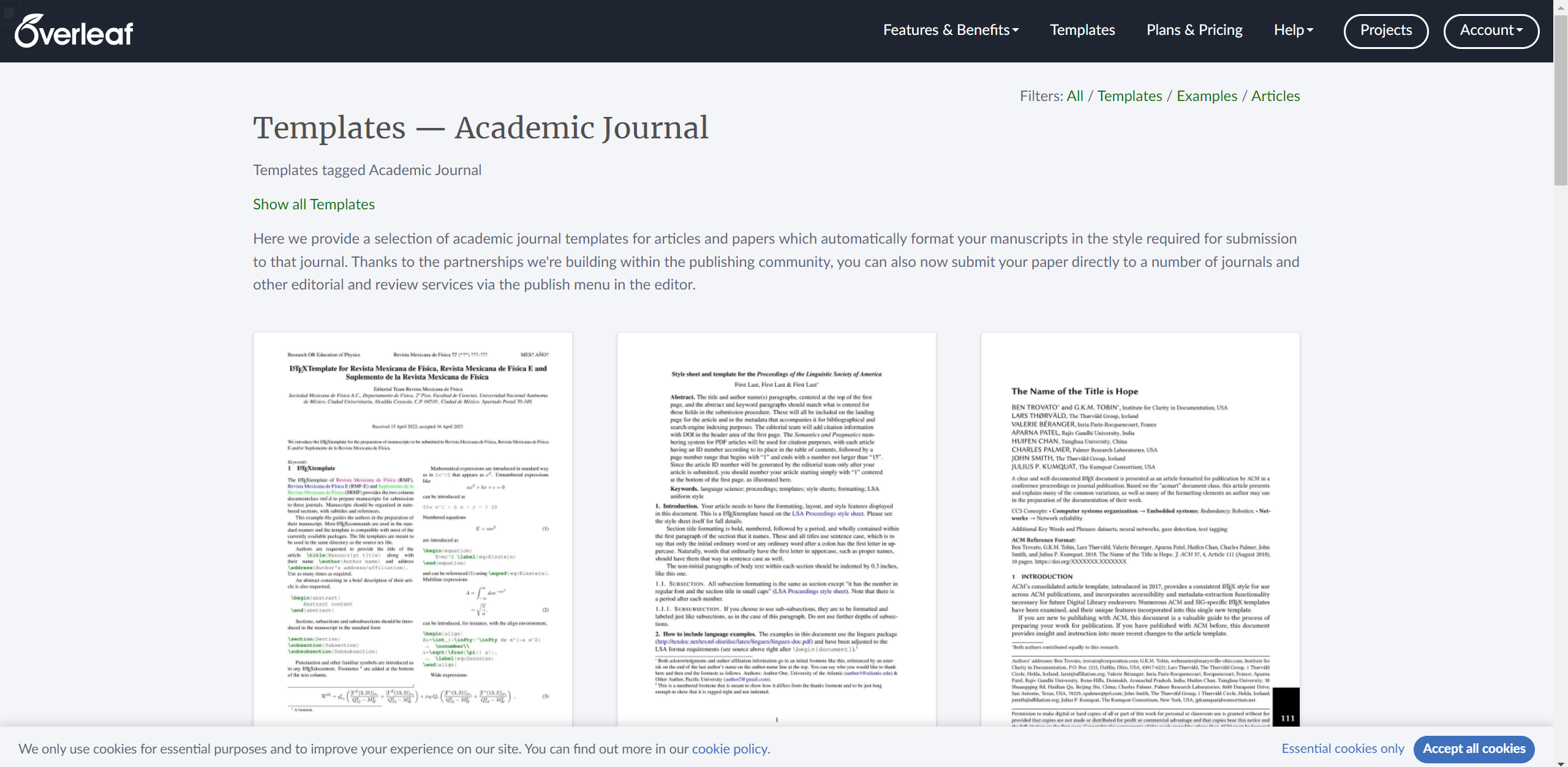Open the Projects button
Screen dimensions: 1568x767
(x=1385, y=31)
